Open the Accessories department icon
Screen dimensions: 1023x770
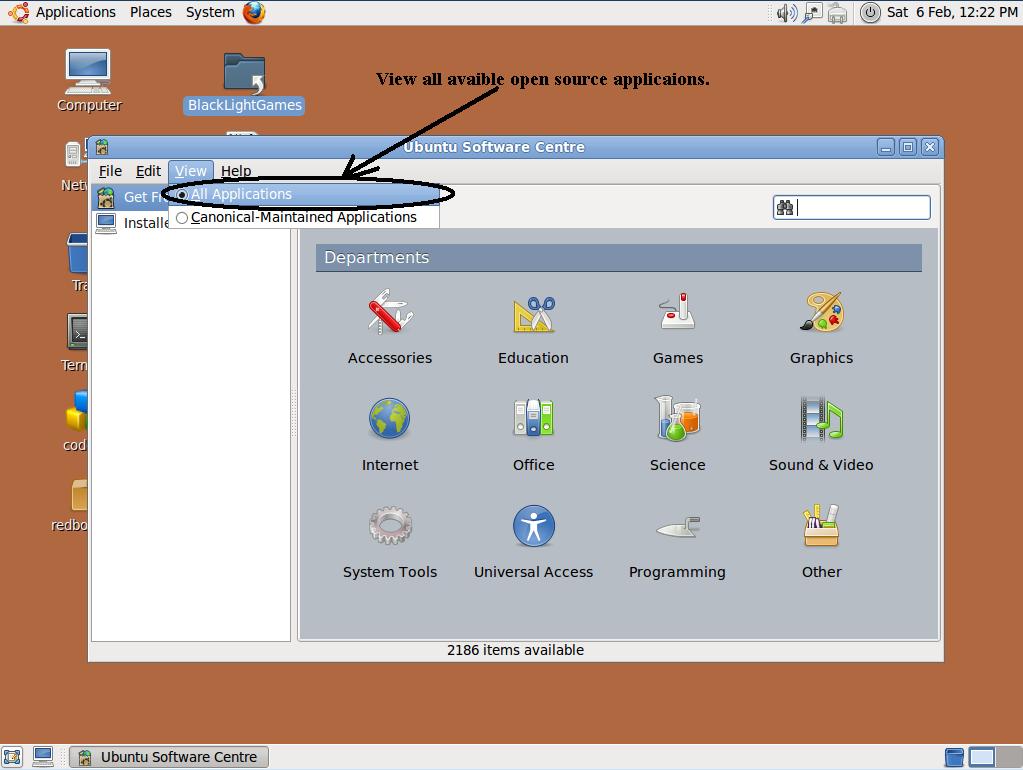coord(390,312)
